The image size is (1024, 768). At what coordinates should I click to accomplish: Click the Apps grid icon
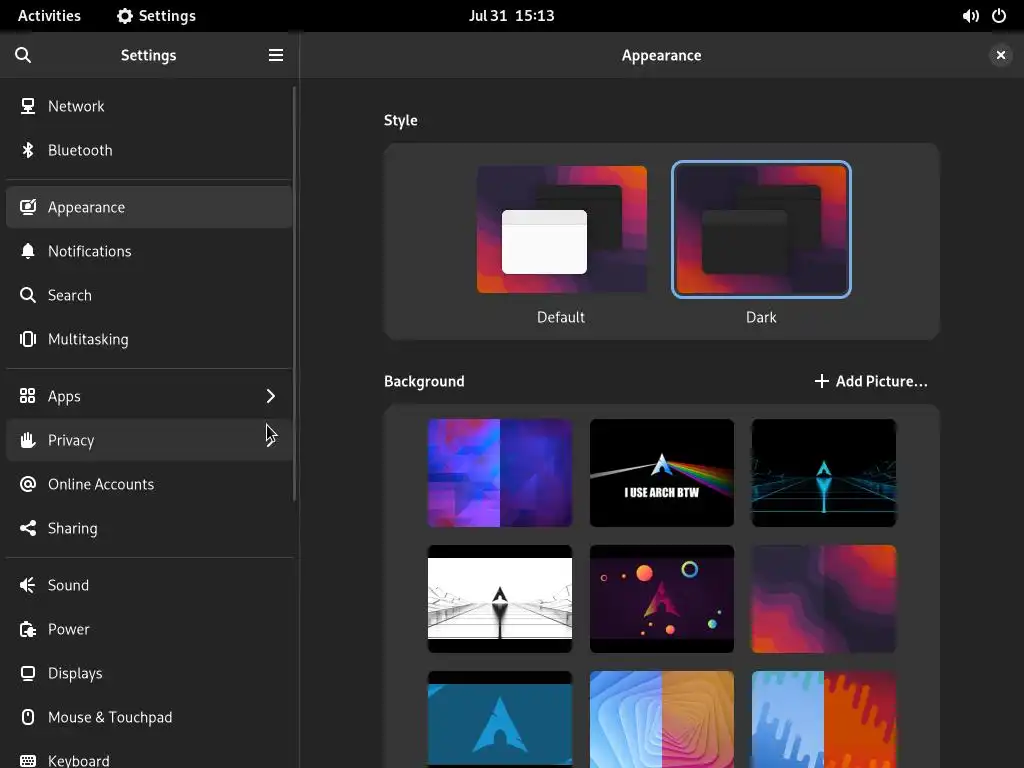click(27, 396)
